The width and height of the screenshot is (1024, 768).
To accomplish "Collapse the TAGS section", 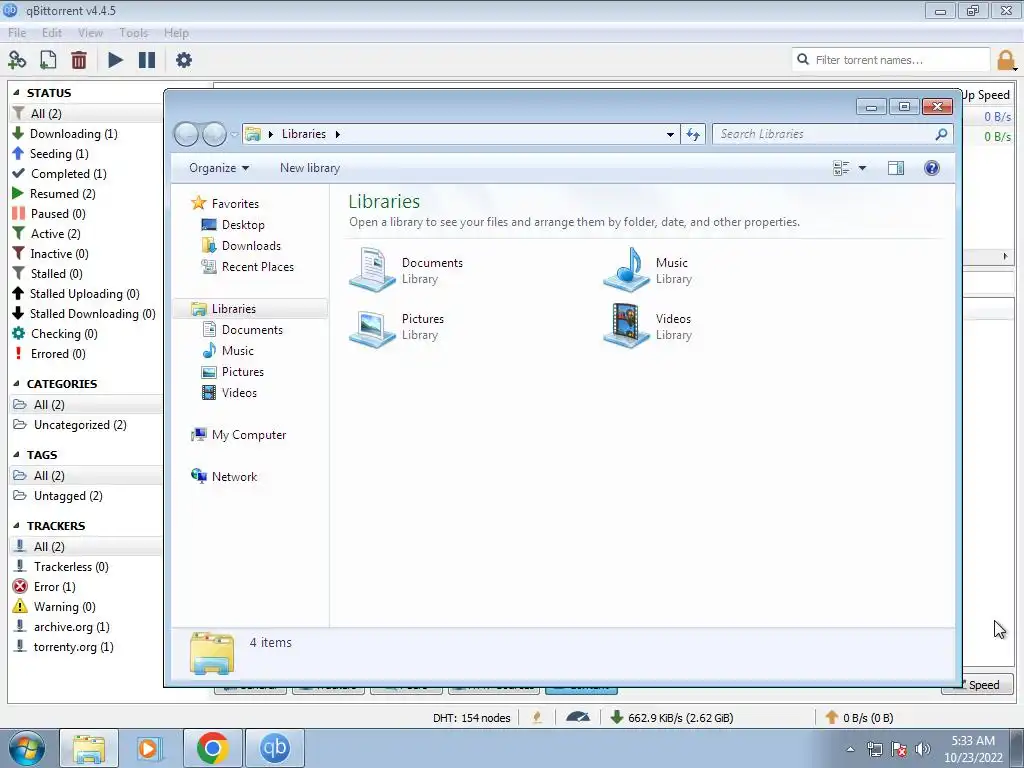I will click(16, 455).
